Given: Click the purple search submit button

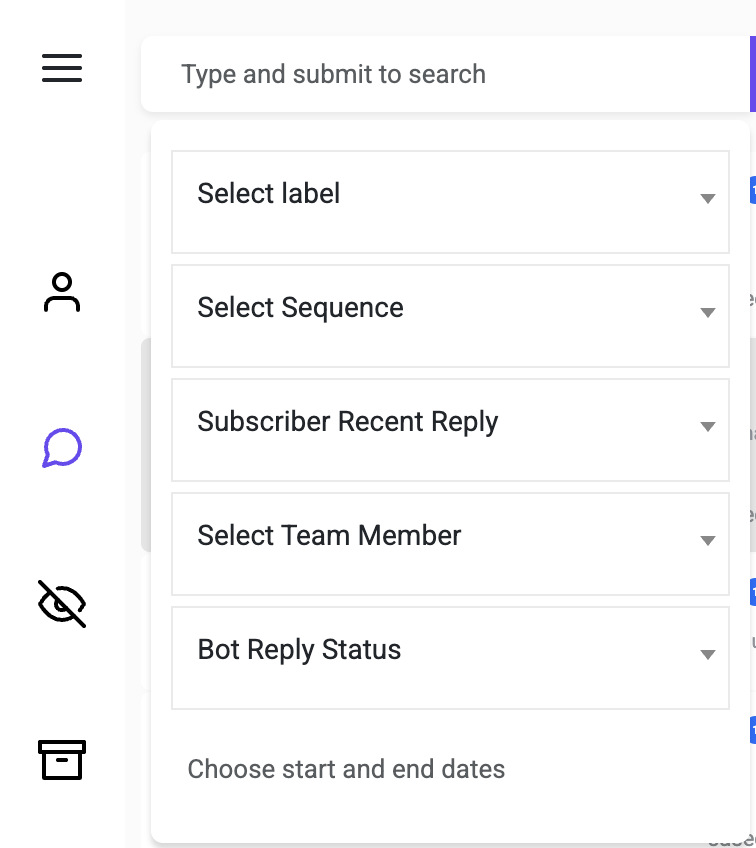Looking at the screenshot, I should pyautogui.click(x=752, y=74).
